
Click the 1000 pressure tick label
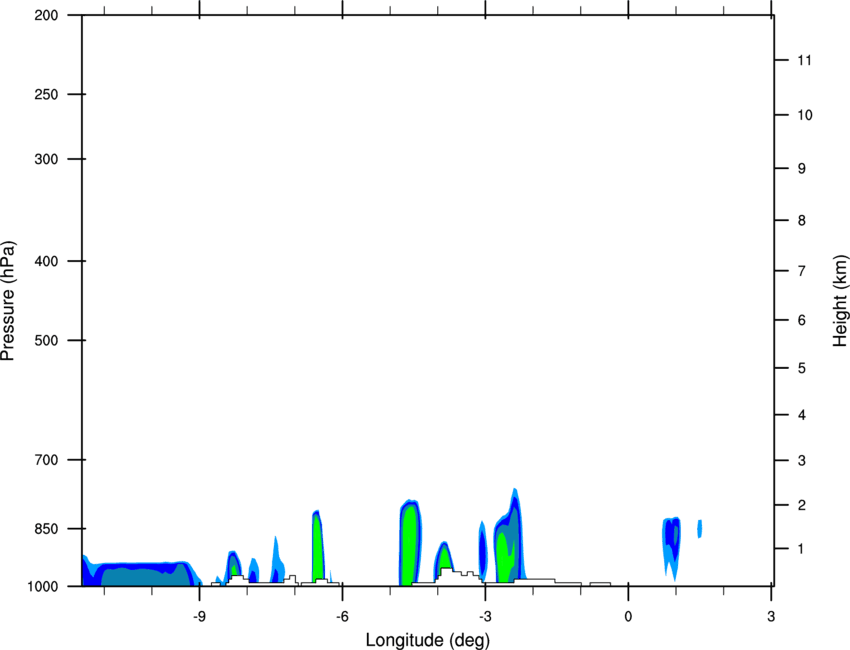tap(42, 587)
